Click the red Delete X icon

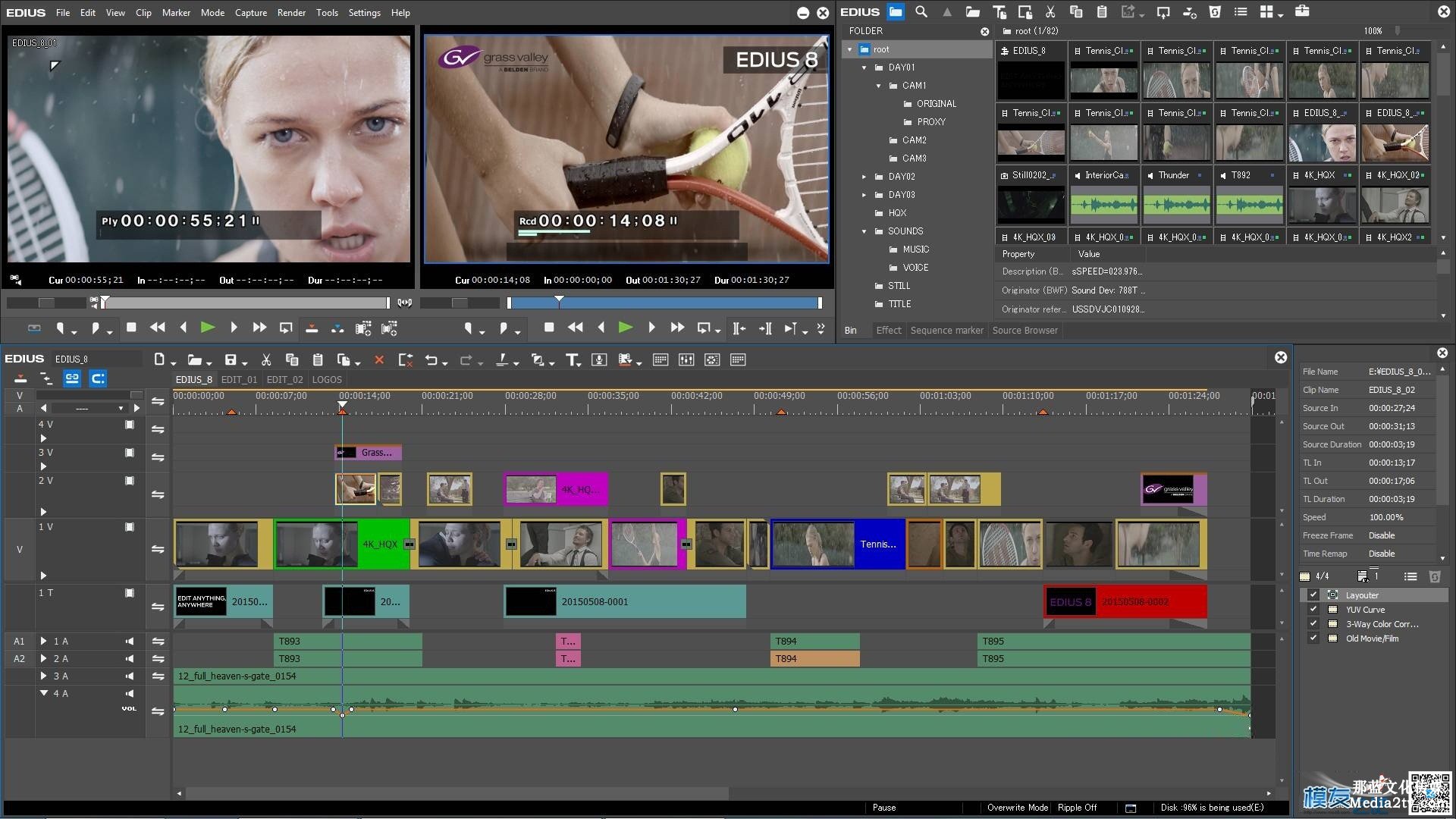click(379, 360)
